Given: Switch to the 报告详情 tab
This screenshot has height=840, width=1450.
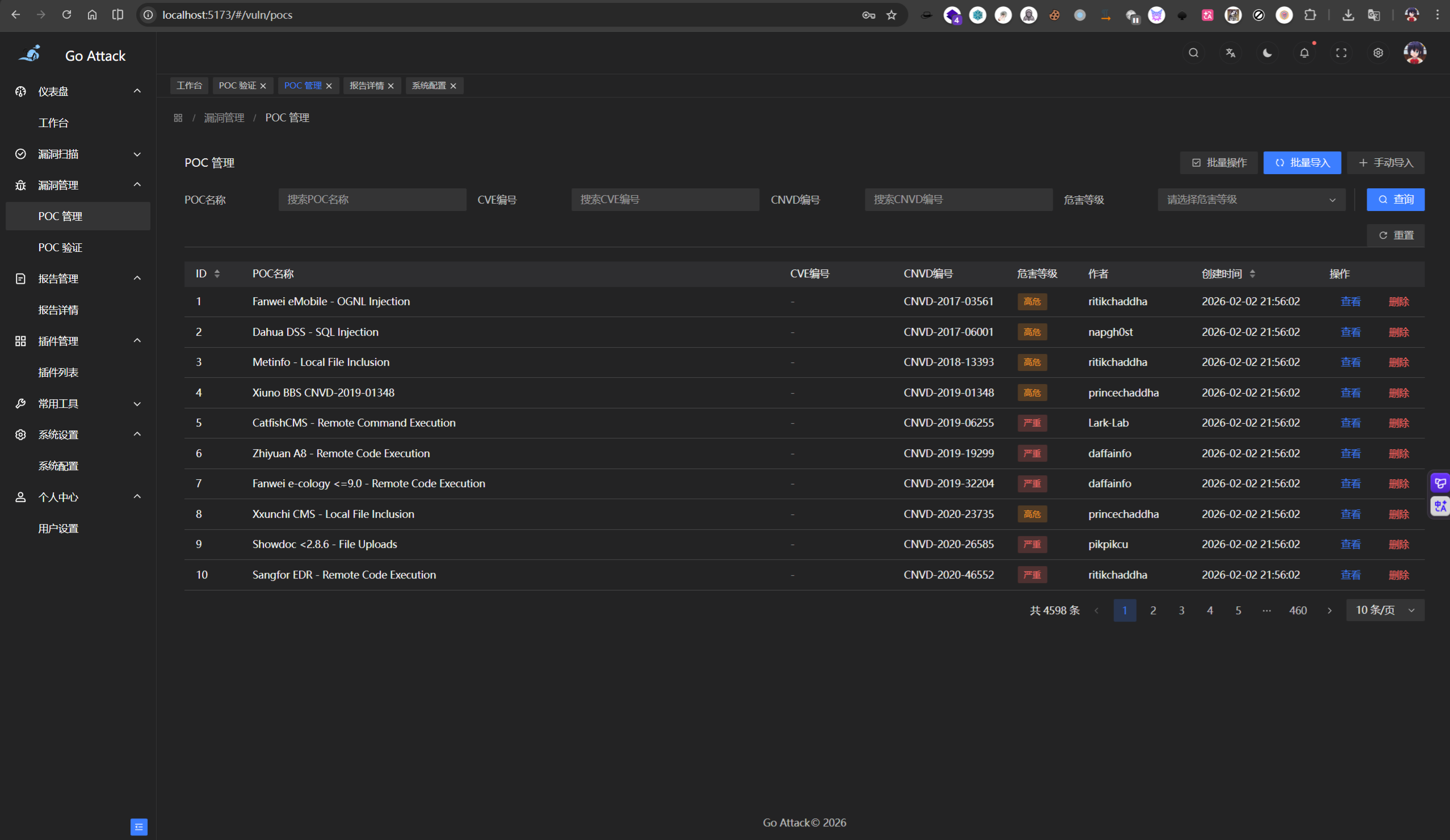Looking at the screenshot, I should click(367, 86).
